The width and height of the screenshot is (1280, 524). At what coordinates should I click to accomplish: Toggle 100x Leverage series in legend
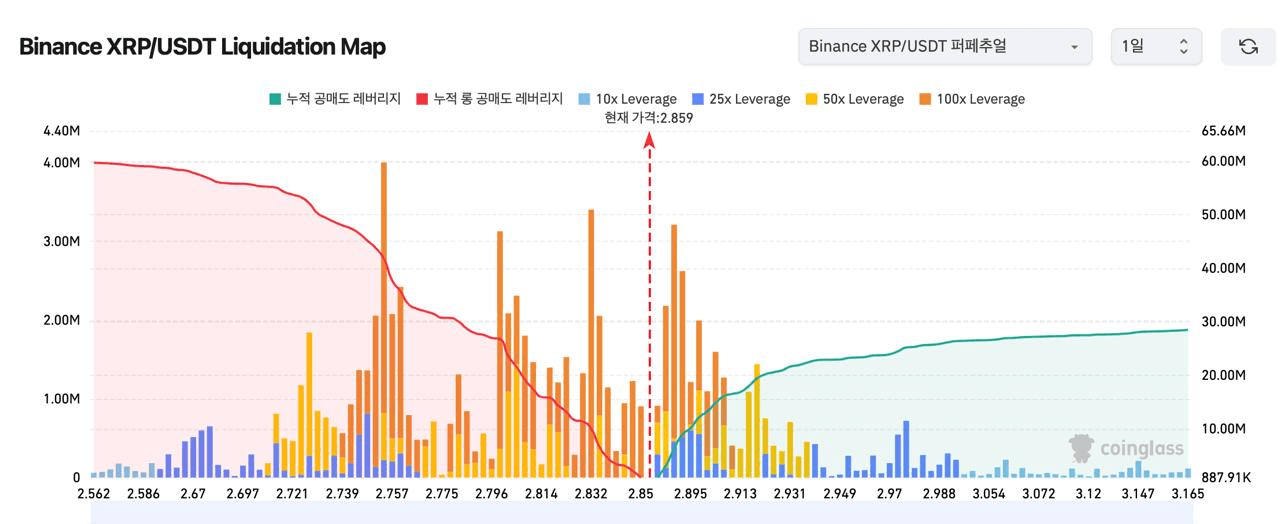point(972,99)
